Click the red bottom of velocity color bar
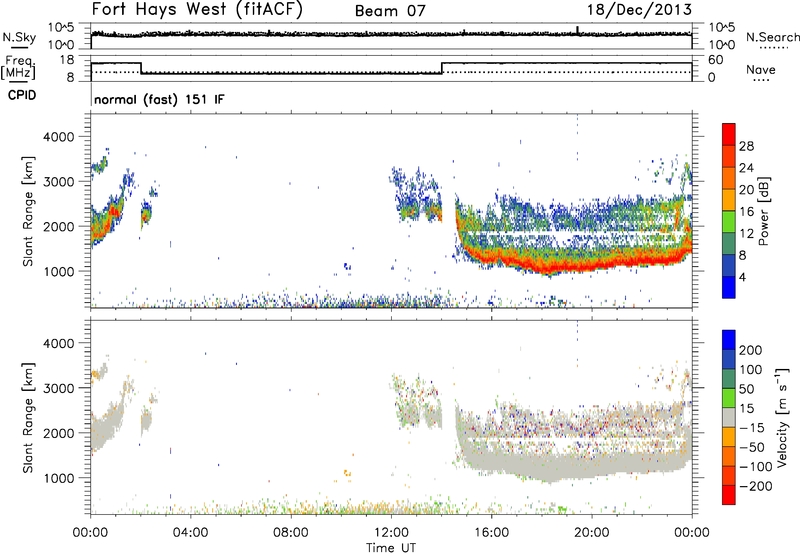The image size is (800, 554). click(x=729, y=495)
